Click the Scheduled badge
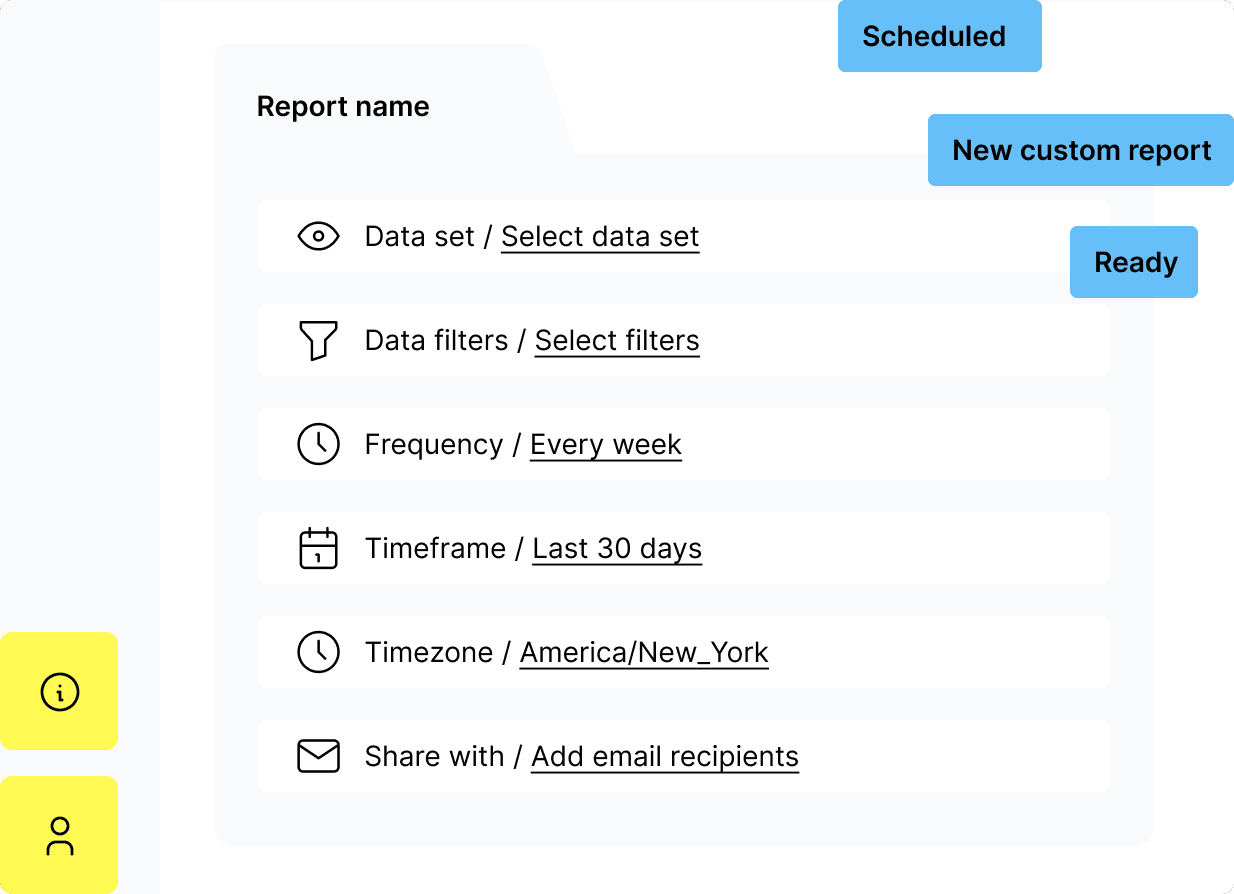1234x894 pixels. point(939,36)
